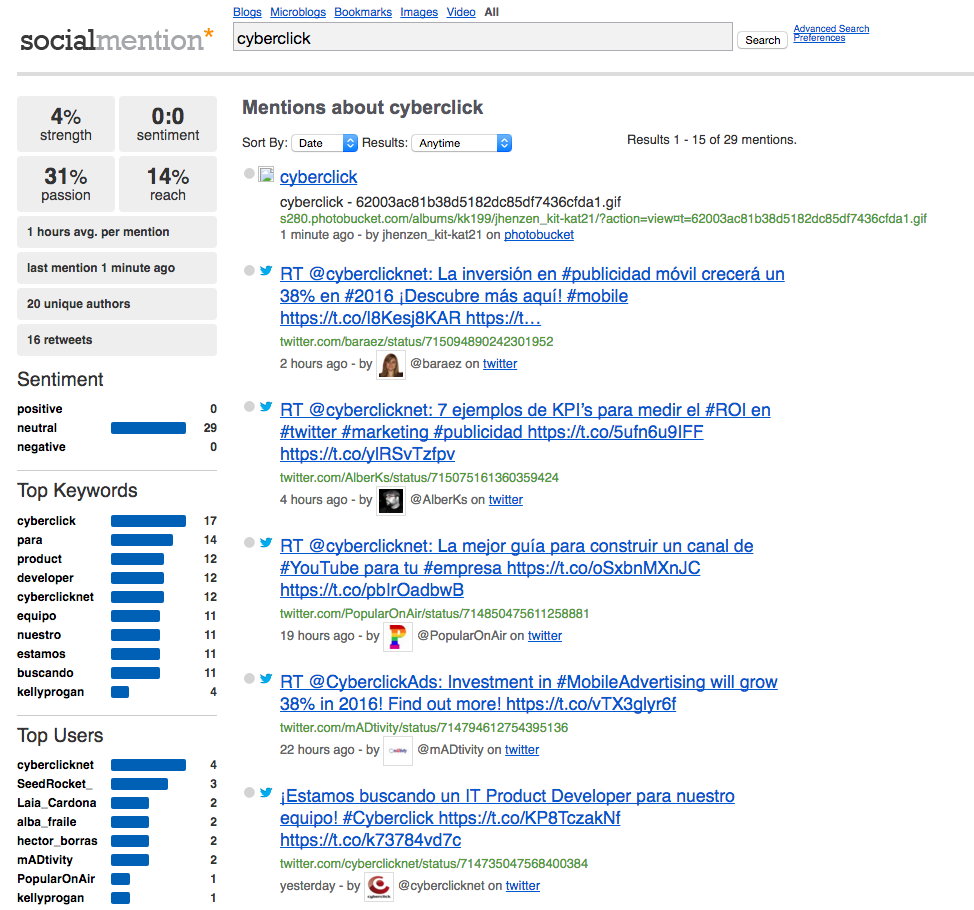The height and width of the screenshot is (910, 974).
Task: Click the '14% reach' stat box
Action: click(168, 184)
